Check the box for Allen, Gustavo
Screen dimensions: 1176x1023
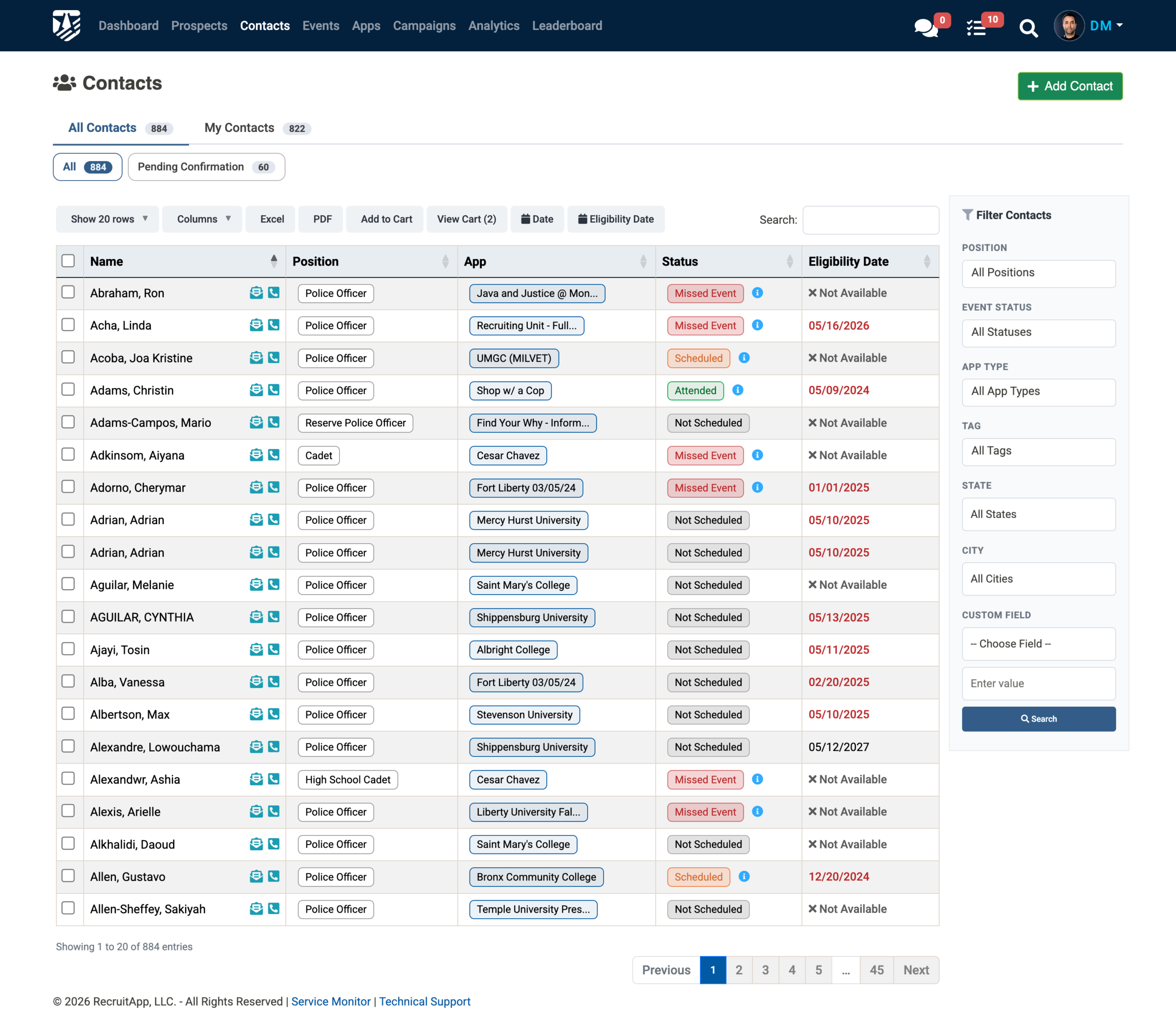68,876
